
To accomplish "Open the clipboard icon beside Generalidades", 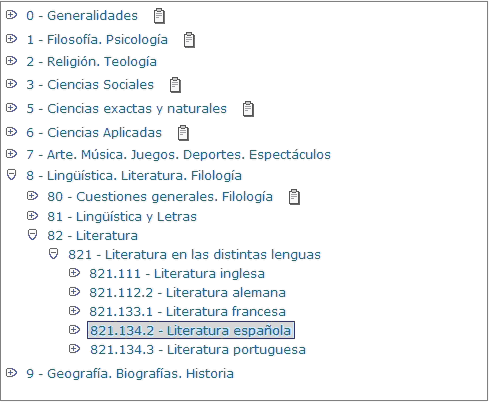I will tap(159, 16).
